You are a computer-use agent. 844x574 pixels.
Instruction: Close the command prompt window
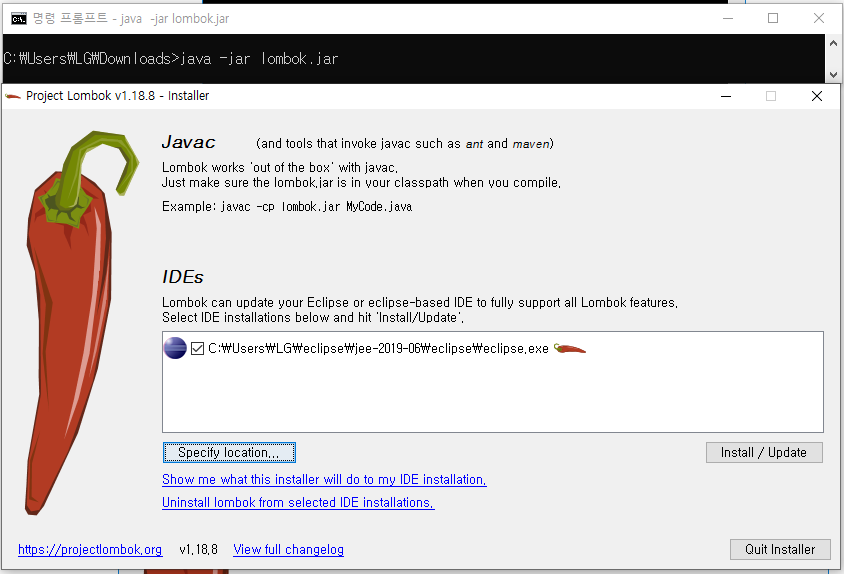[x=819, y=18]
